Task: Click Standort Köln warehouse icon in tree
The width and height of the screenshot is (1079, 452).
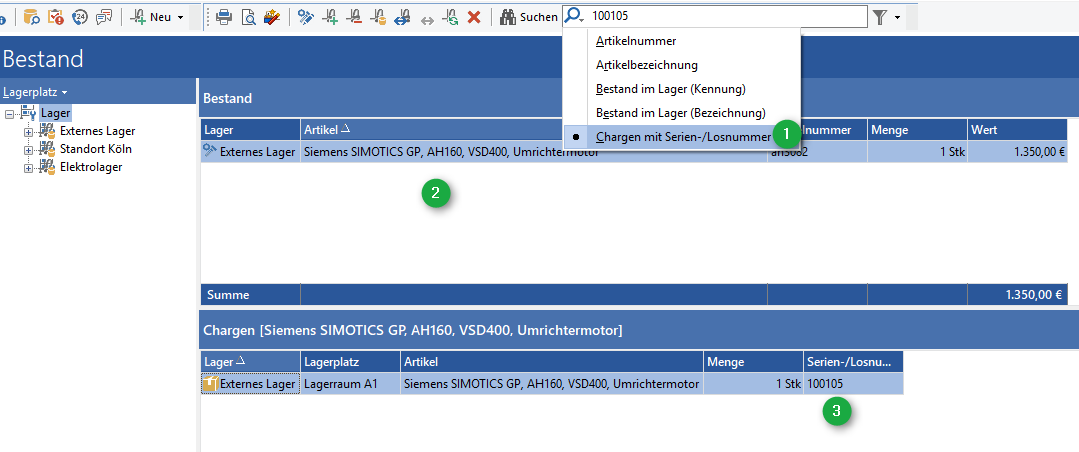Action: (x=47, y=149)
